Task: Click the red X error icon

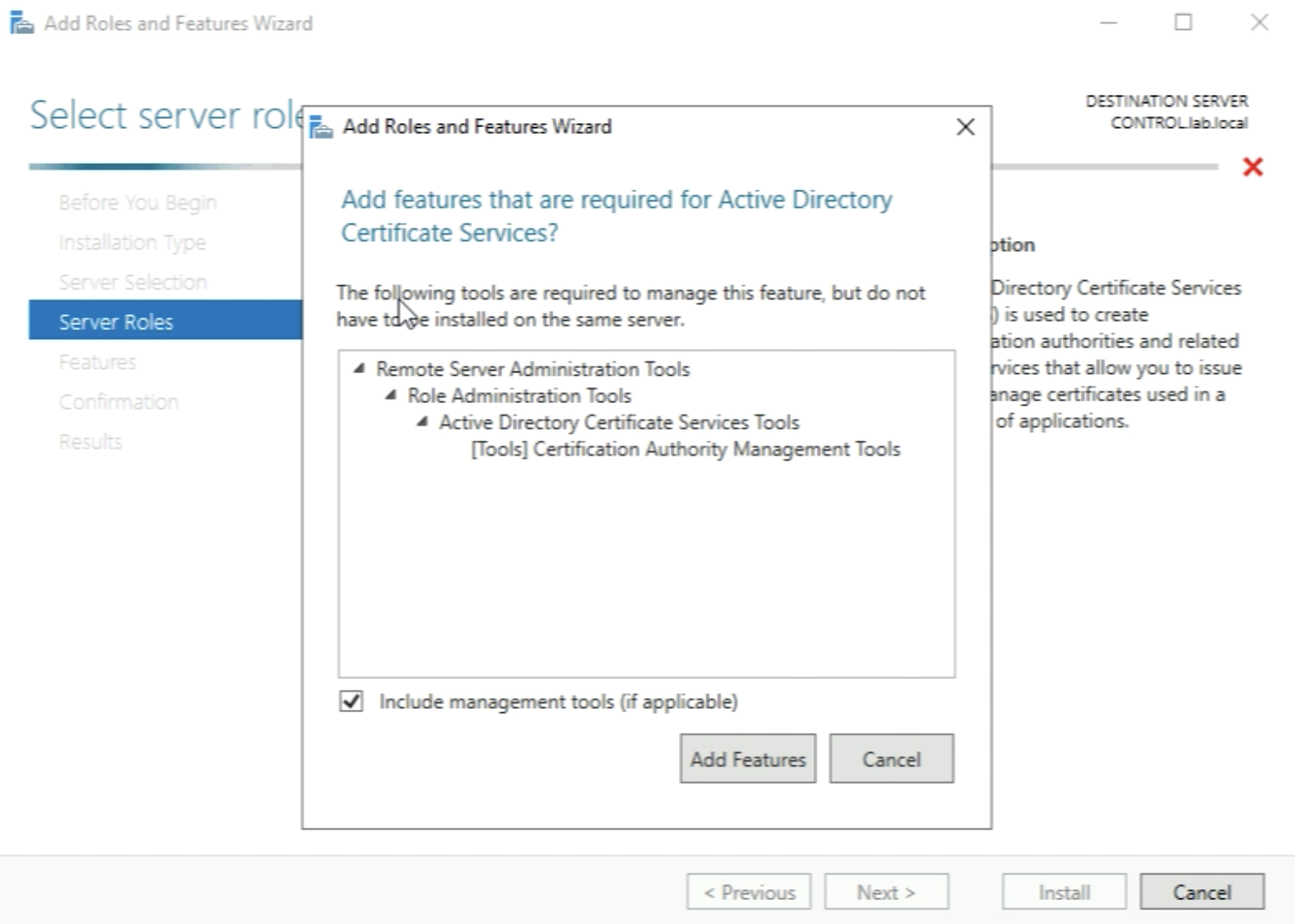Action: 1252,167
